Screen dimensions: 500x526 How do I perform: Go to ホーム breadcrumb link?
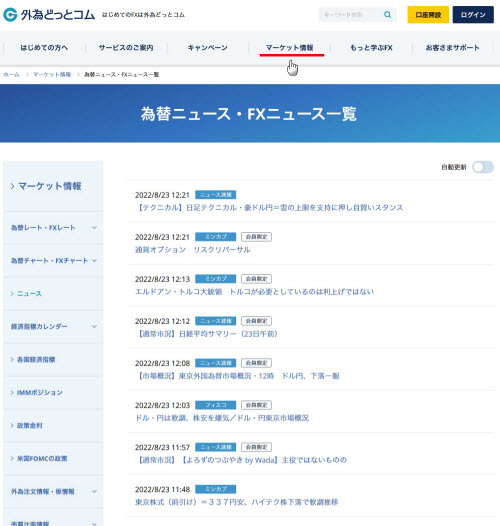click(x=11, y=74)
